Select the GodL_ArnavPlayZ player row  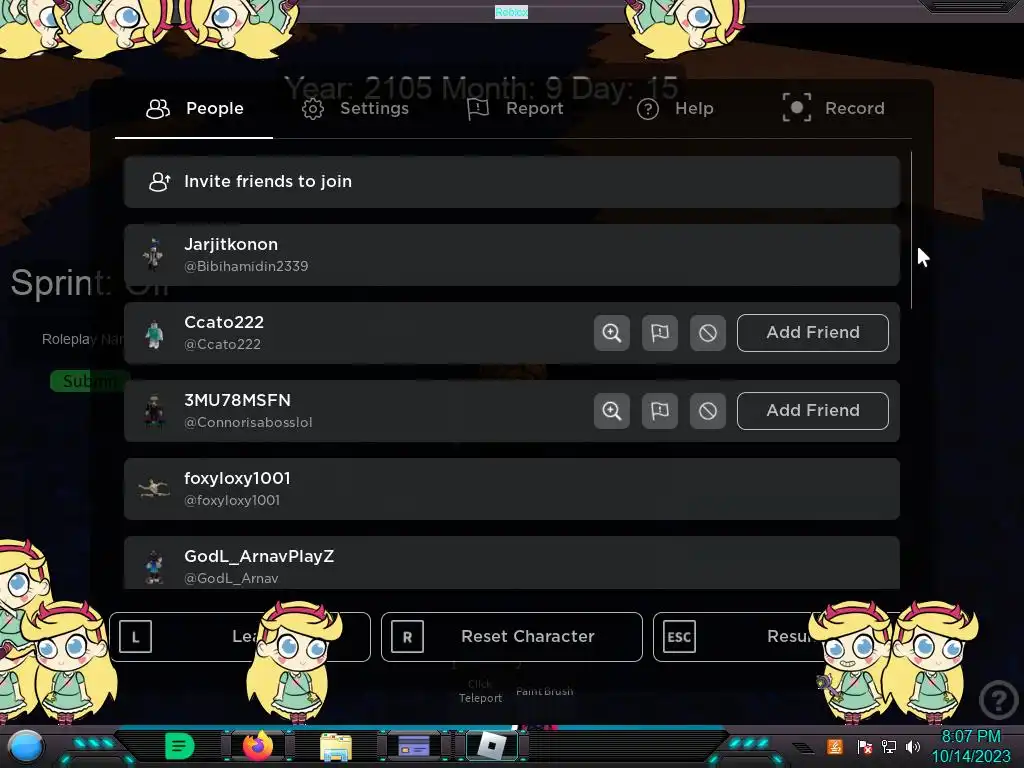511,563
